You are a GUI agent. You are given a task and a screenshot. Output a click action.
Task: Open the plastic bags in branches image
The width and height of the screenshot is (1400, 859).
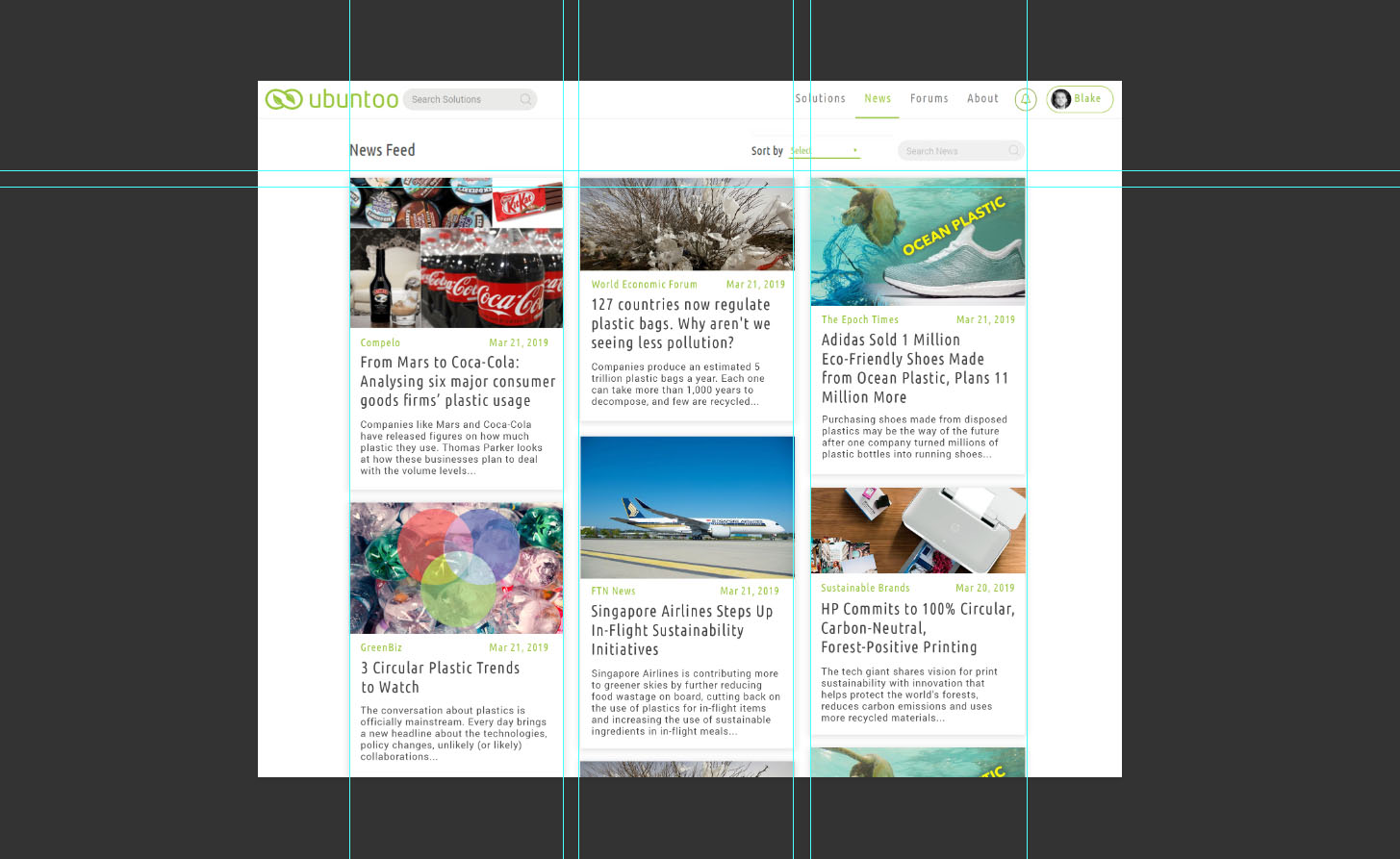point(687,223)
